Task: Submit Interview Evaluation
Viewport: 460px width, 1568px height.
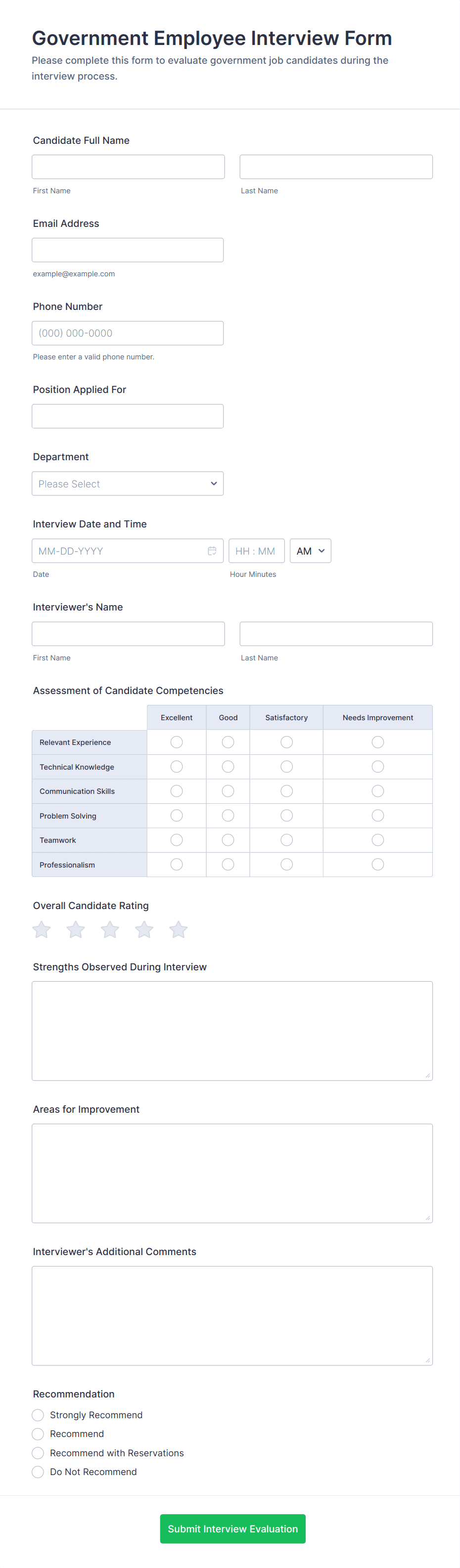Action: point(233,1528)
